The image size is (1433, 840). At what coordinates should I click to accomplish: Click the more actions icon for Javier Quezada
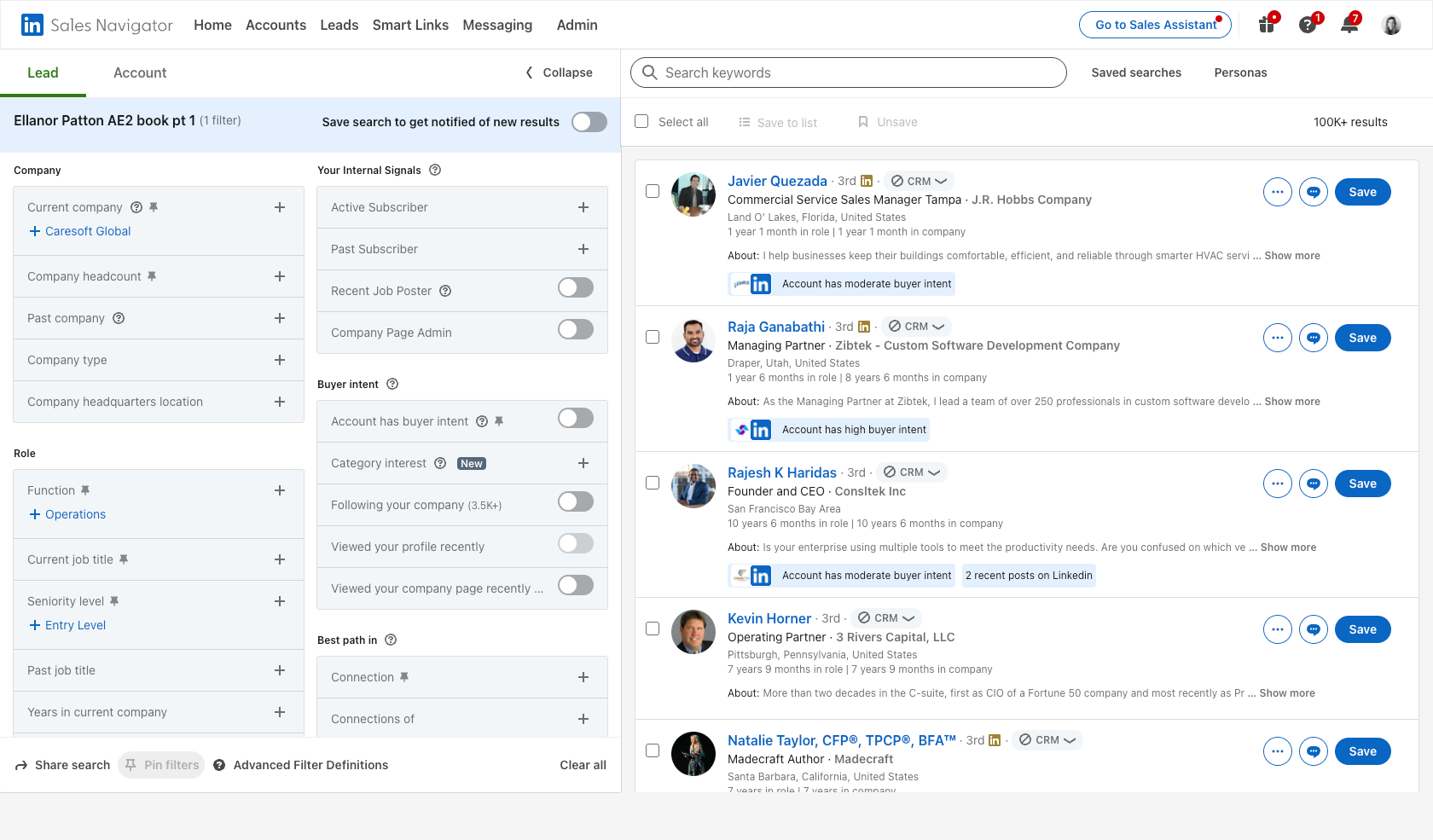(x=1278, y=192)
